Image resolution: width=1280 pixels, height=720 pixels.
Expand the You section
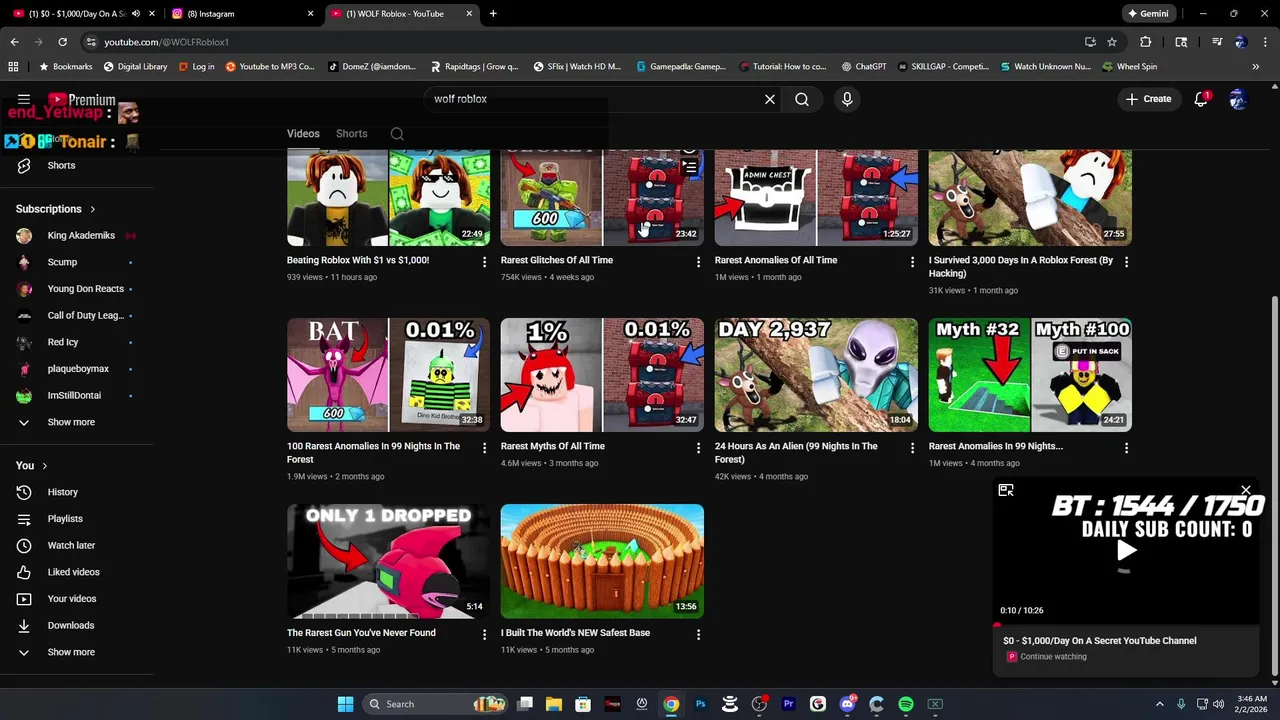(32, 465)
